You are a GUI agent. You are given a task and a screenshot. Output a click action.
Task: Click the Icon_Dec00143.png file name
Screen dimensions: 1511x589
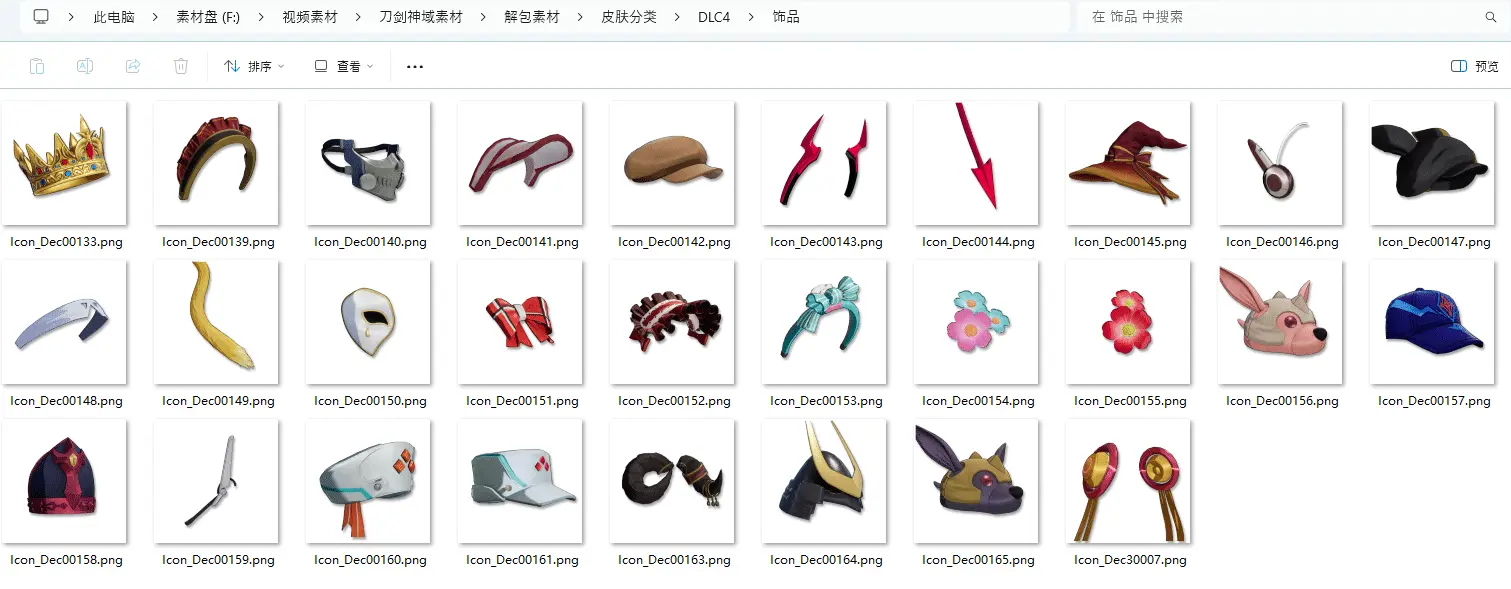pos(826,242)
